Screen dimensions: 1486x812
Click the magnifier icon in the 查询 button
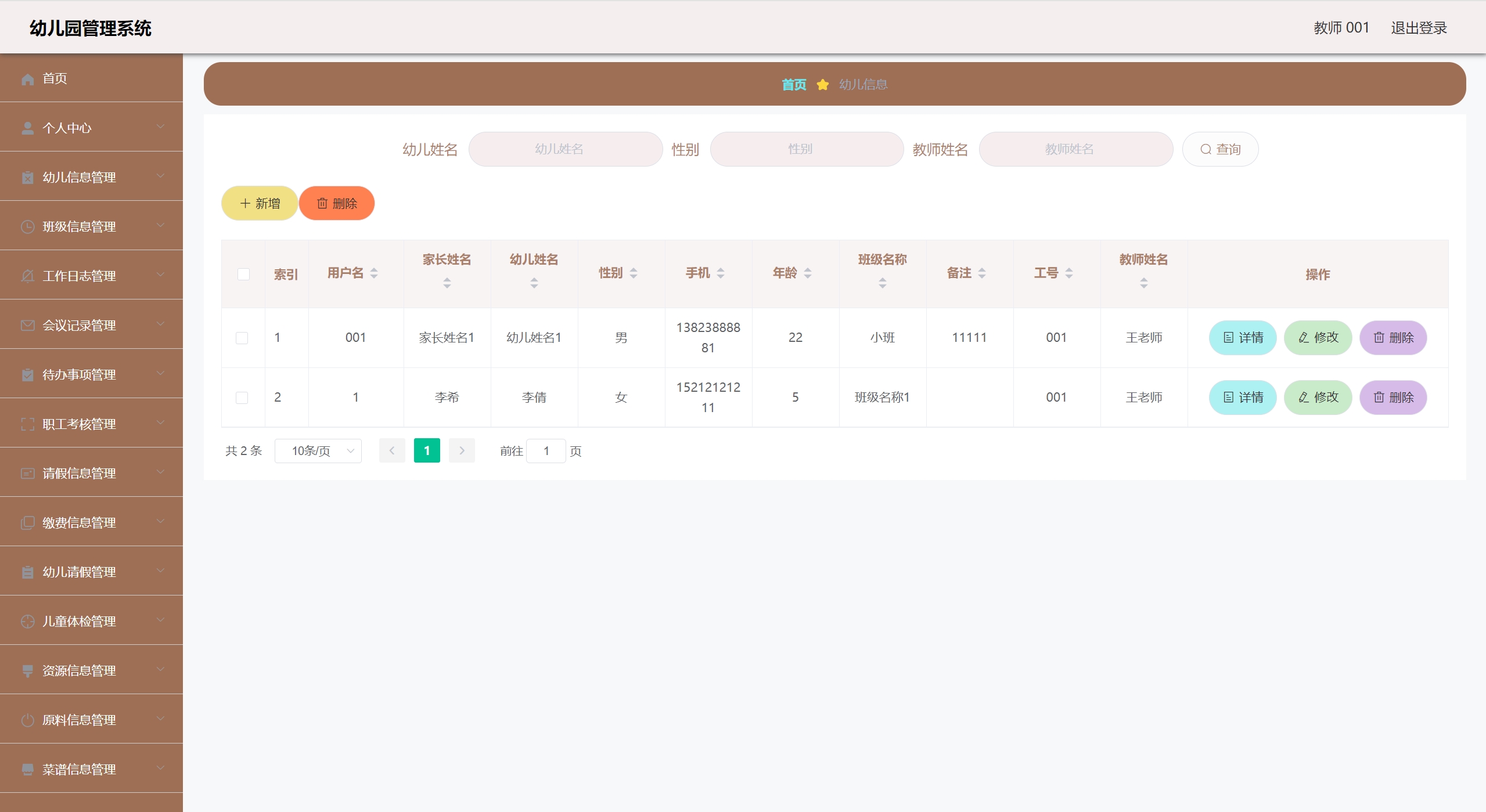click(1206, 150)
